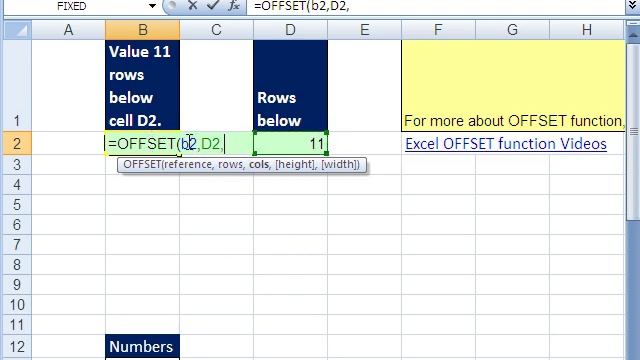This screenshot has width=640, height=360.
Task: Select row 5 header
Action: coord(17,205)
